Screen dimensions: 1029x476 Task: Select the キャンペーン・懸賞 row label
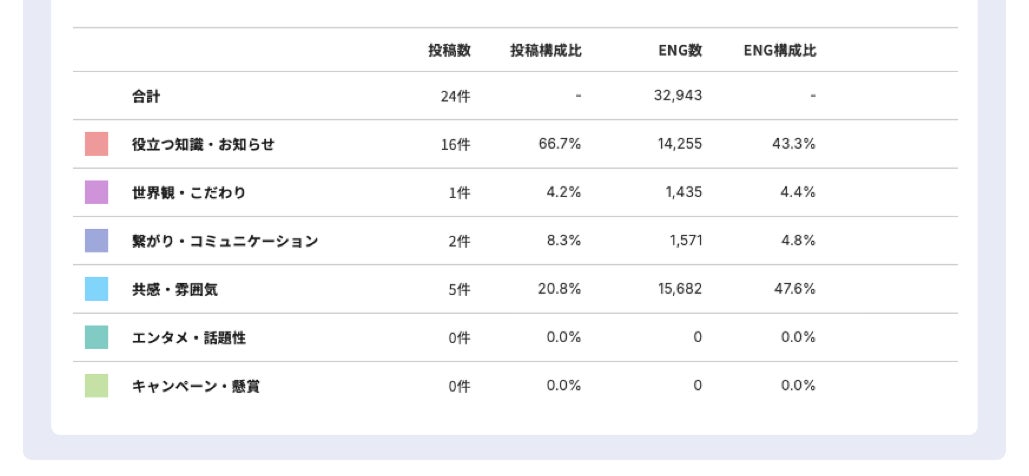(x=196, y=386)
